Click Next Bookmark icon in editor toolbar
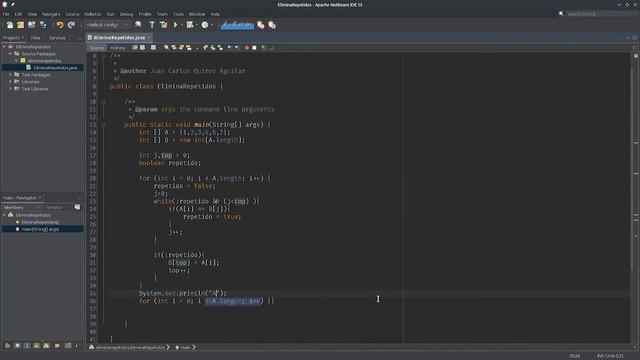The width and height of the screenshot is (640, 360). click(x=213, y=48)
